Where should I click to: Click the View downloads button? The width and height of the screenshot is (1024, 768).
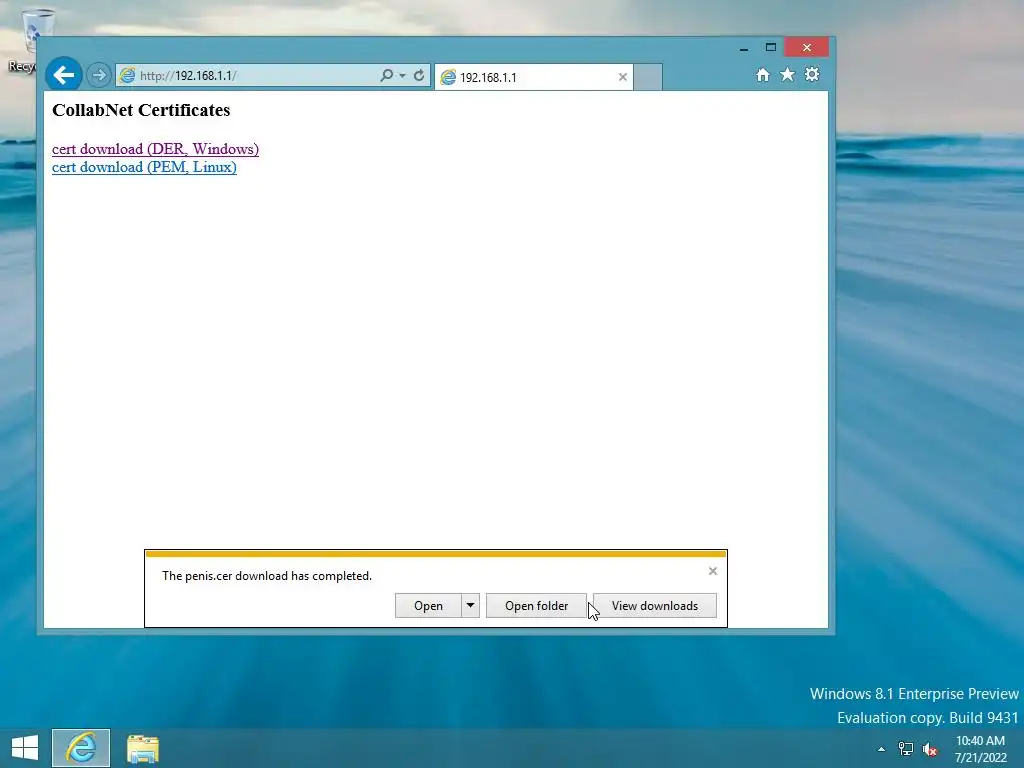[x=654, y=605]
